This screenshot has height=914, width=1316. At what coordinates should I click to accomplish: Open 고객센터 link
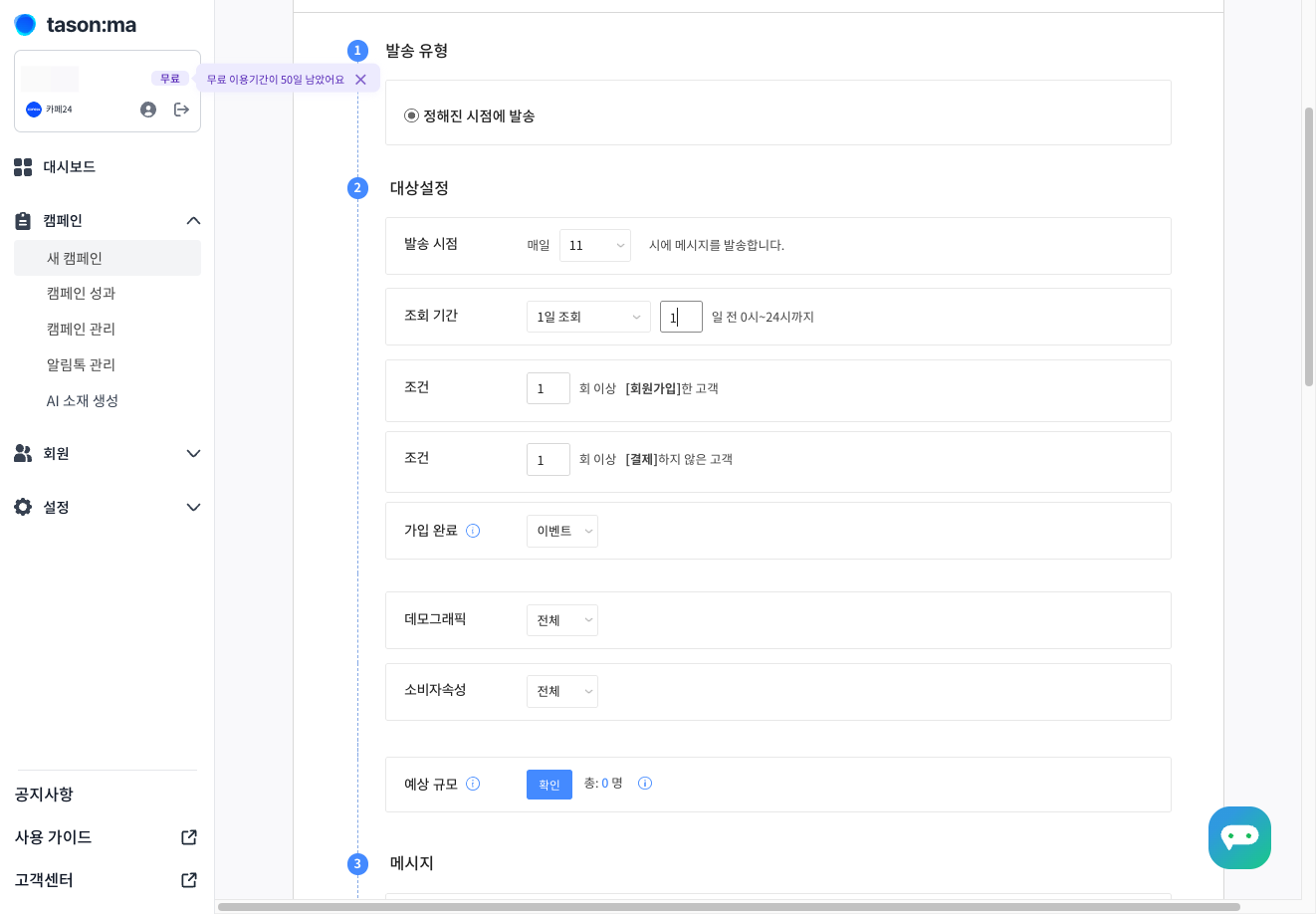[44, 880]
